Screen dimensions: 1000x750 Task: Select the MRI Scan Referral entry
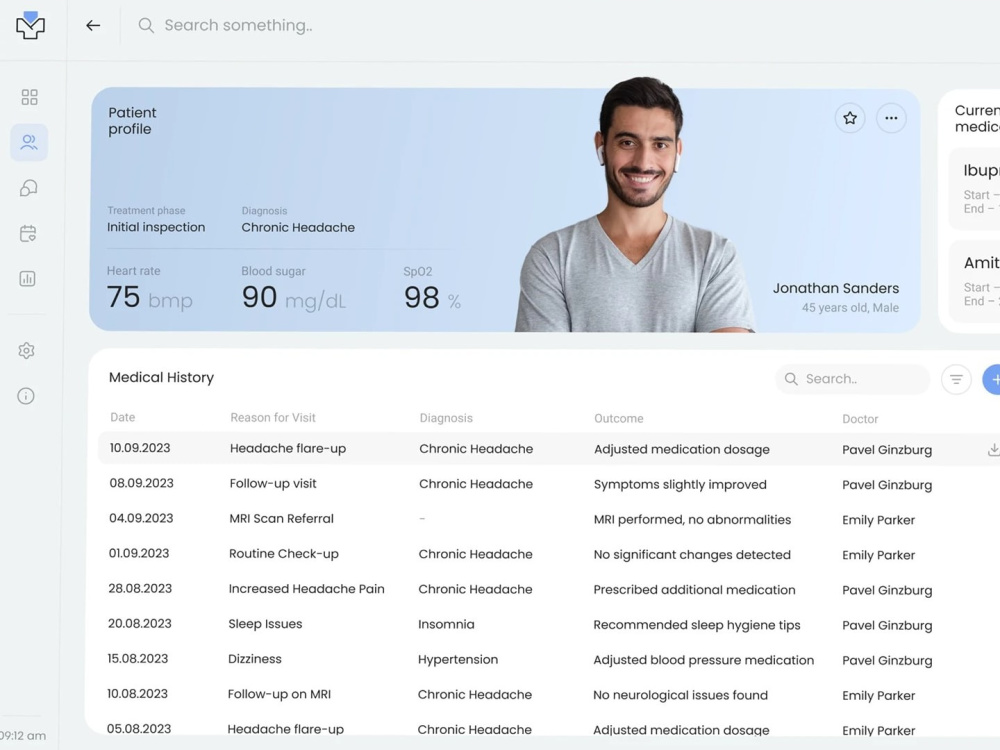281,518
